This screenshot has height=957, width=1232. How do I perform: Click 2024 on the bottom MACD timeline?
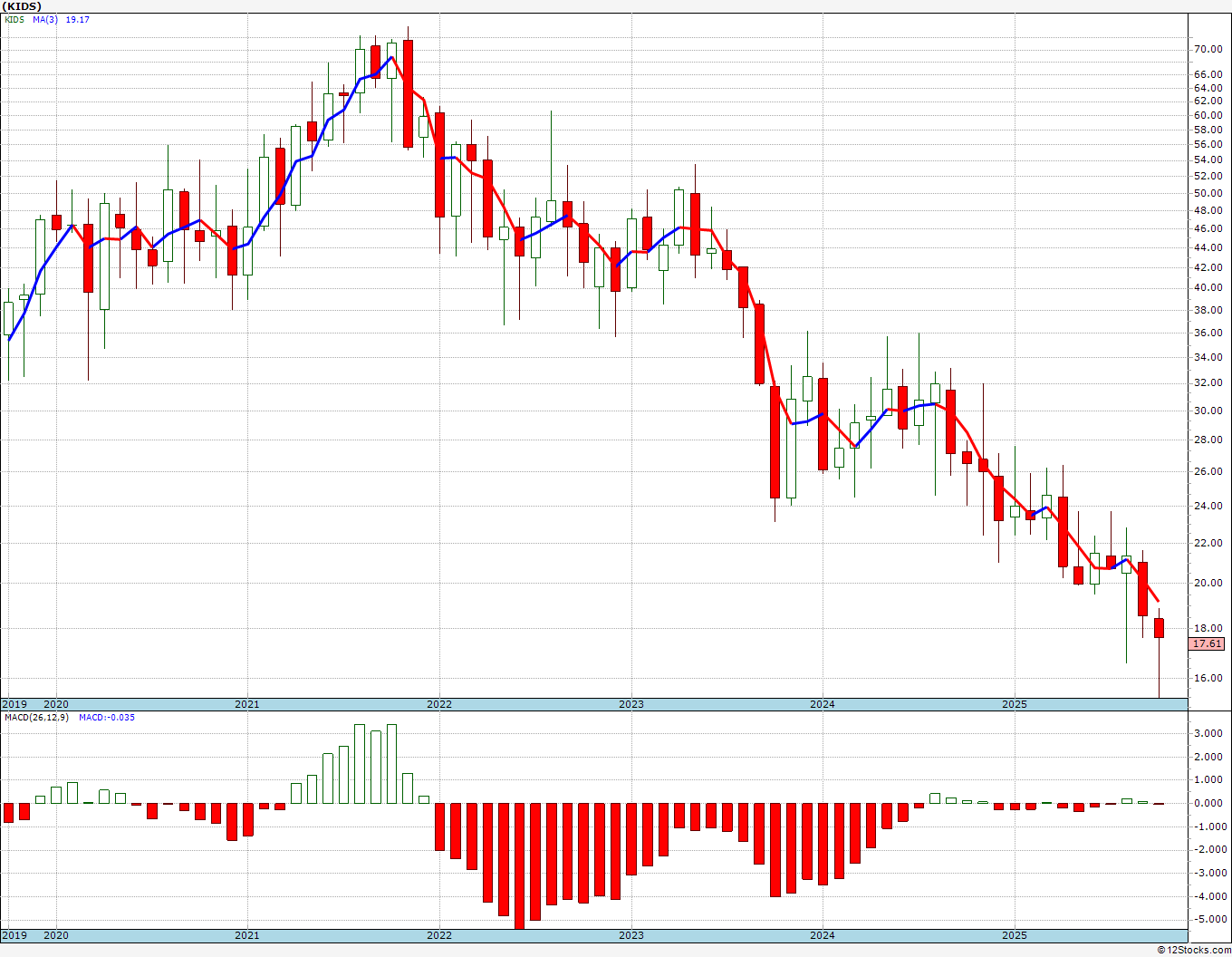click(823, 935)
